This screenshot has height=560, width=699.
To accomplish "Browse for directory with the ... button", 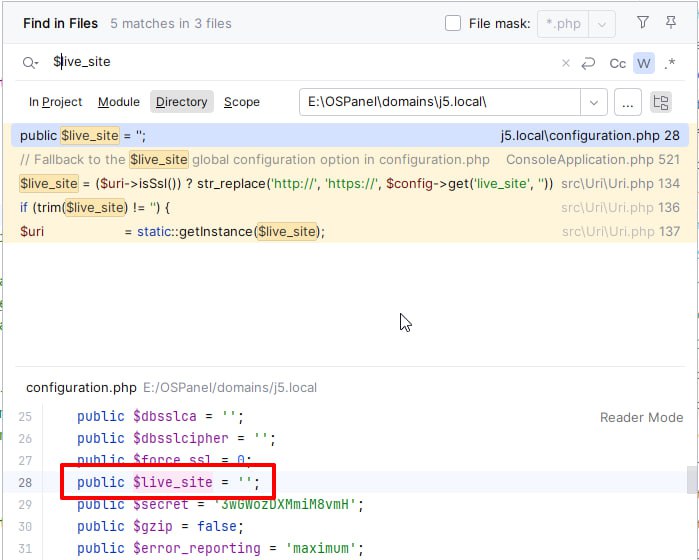I will pos(628,103).
